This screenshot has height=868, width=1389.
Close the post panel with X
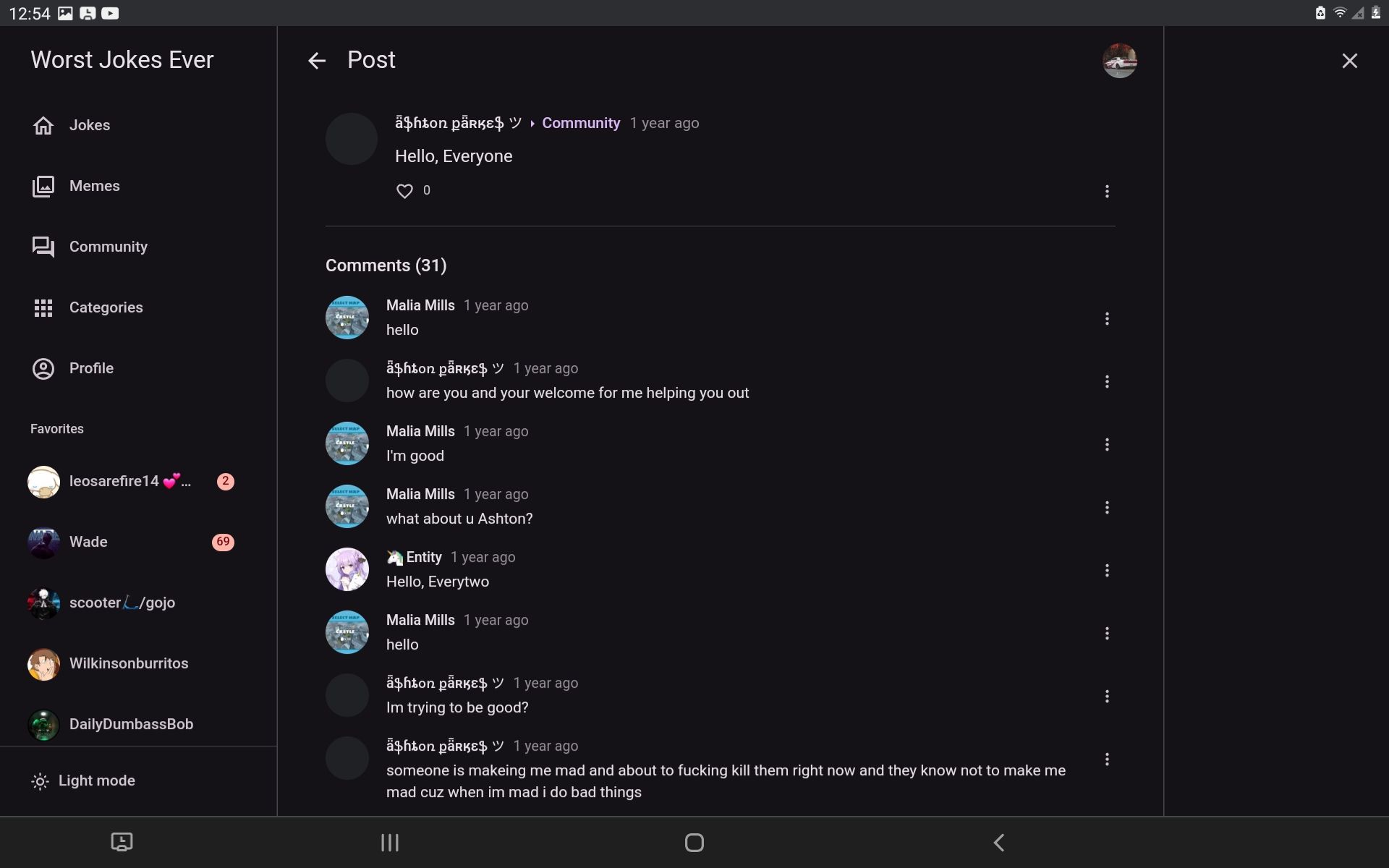coord(1349,61)
